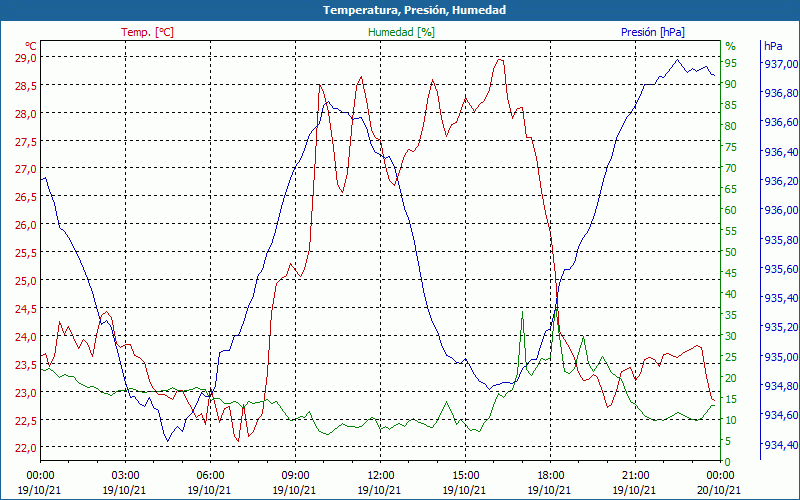The width and height of the screenshot is (800, 500).
Task: Click the green '%' unit label above the humidity axis
Action: 731,46
